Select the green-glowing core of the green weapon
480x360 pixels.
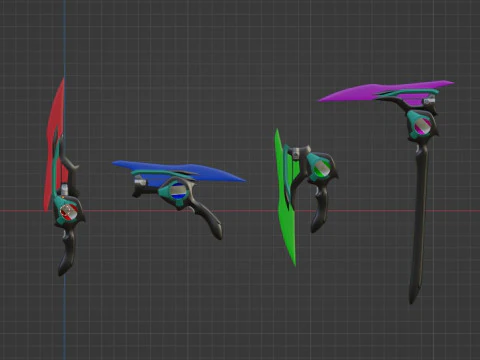pyautogui.click(x=322, y=169)
